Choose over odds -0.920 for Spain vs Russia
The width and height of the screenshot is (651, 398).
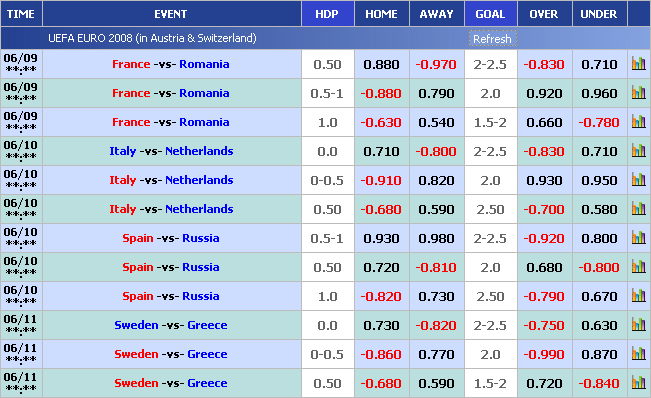544,239
